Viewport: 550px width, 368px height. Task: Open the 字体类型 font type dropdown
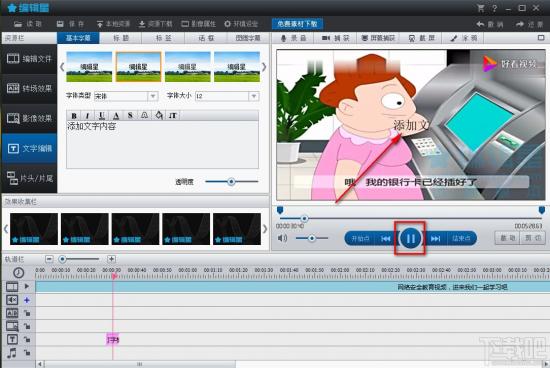(x=153, y=96)
